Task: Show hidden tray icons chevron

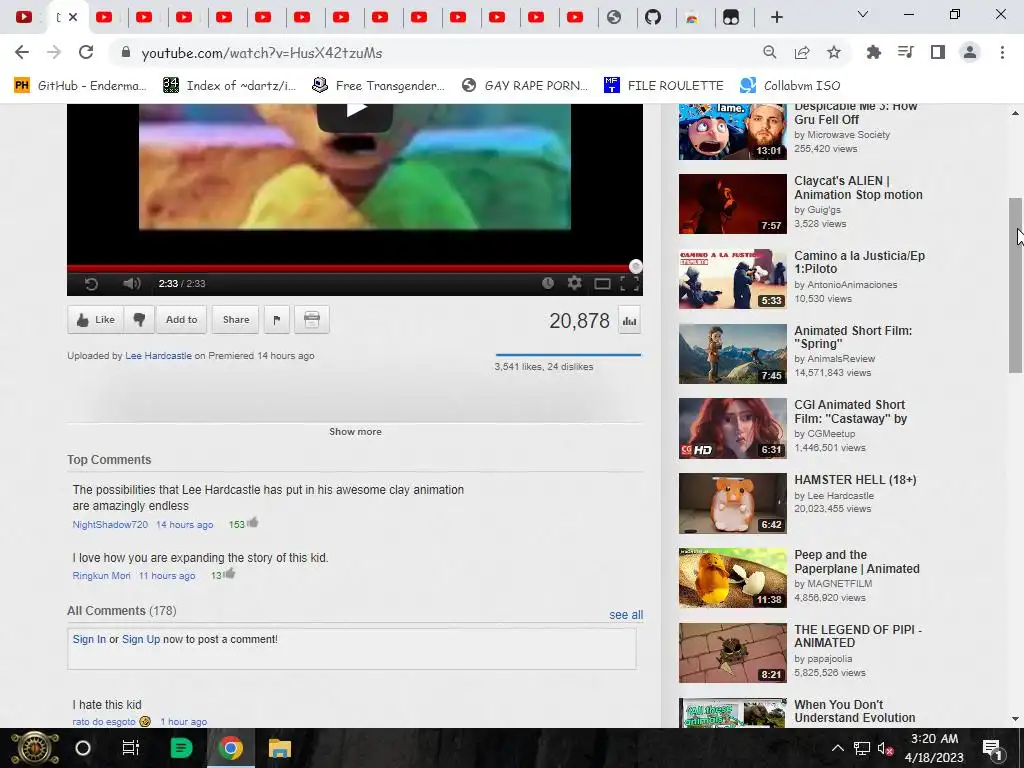Action: (838, 748)
